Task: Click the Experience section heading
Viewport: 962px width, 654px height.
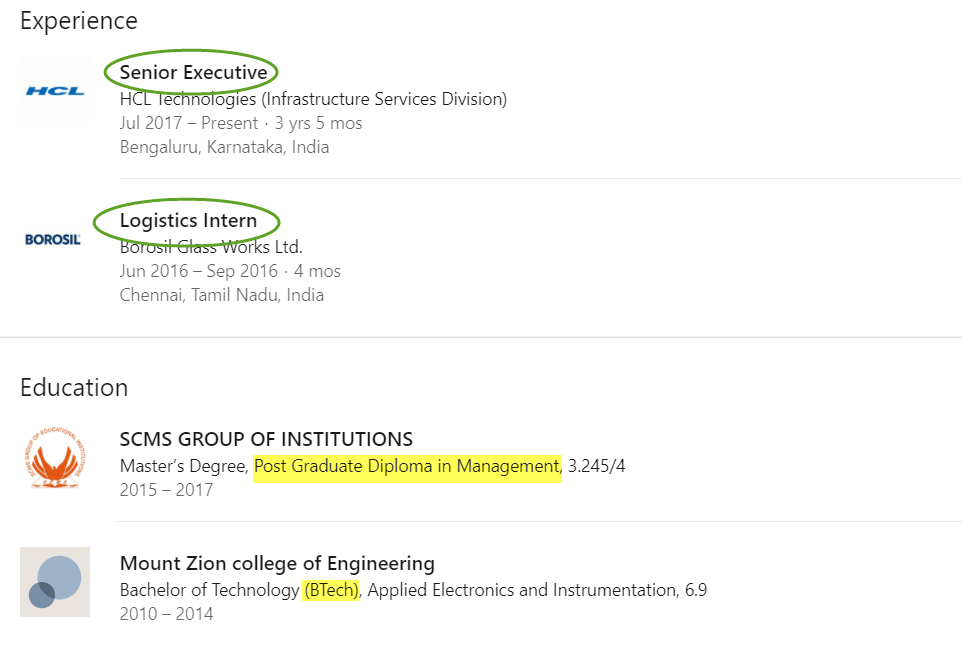Action: pyautogui.click(x=79, y=21)
